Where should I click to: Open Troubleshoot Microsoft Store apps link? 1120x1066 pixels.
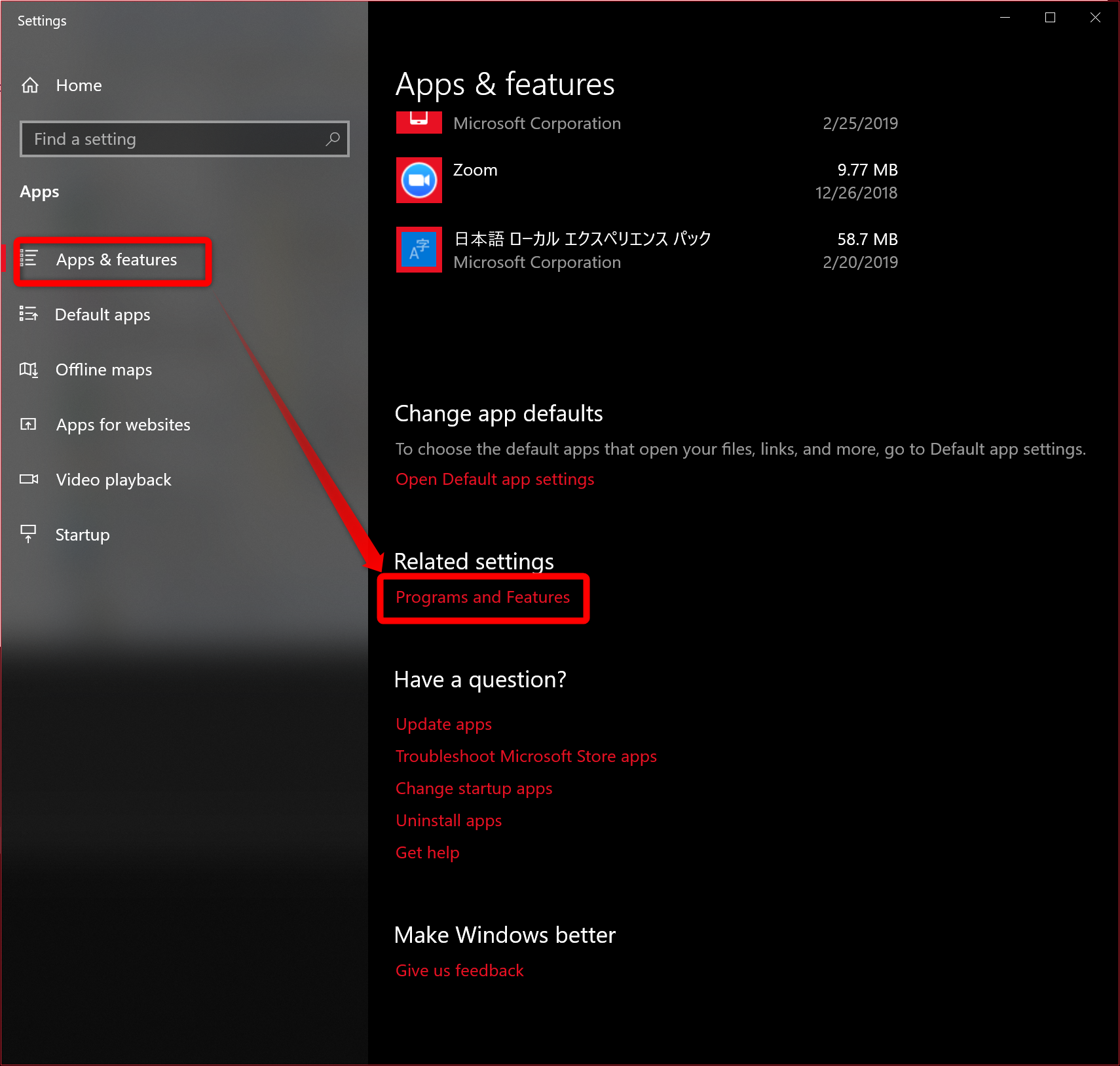tap(526, 757)
